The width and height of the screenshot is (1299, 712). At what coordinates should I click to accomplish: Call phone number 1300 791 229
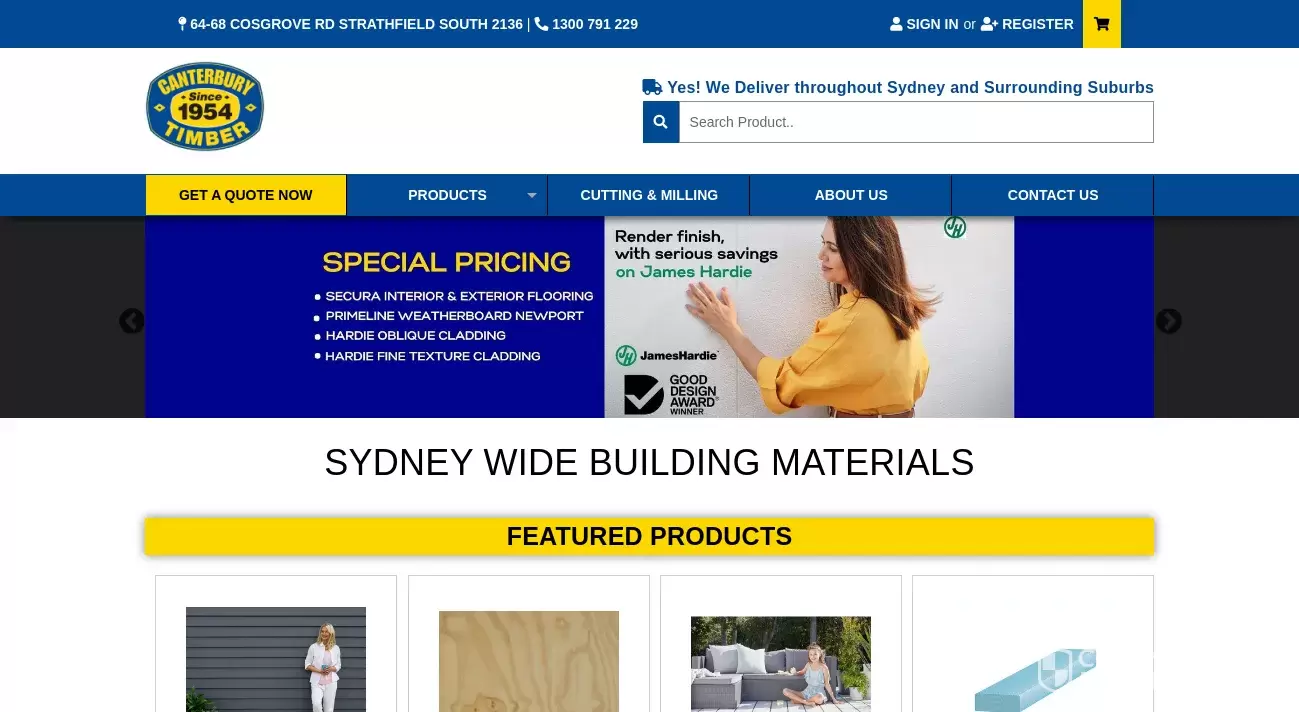click(x=595, y=24)
